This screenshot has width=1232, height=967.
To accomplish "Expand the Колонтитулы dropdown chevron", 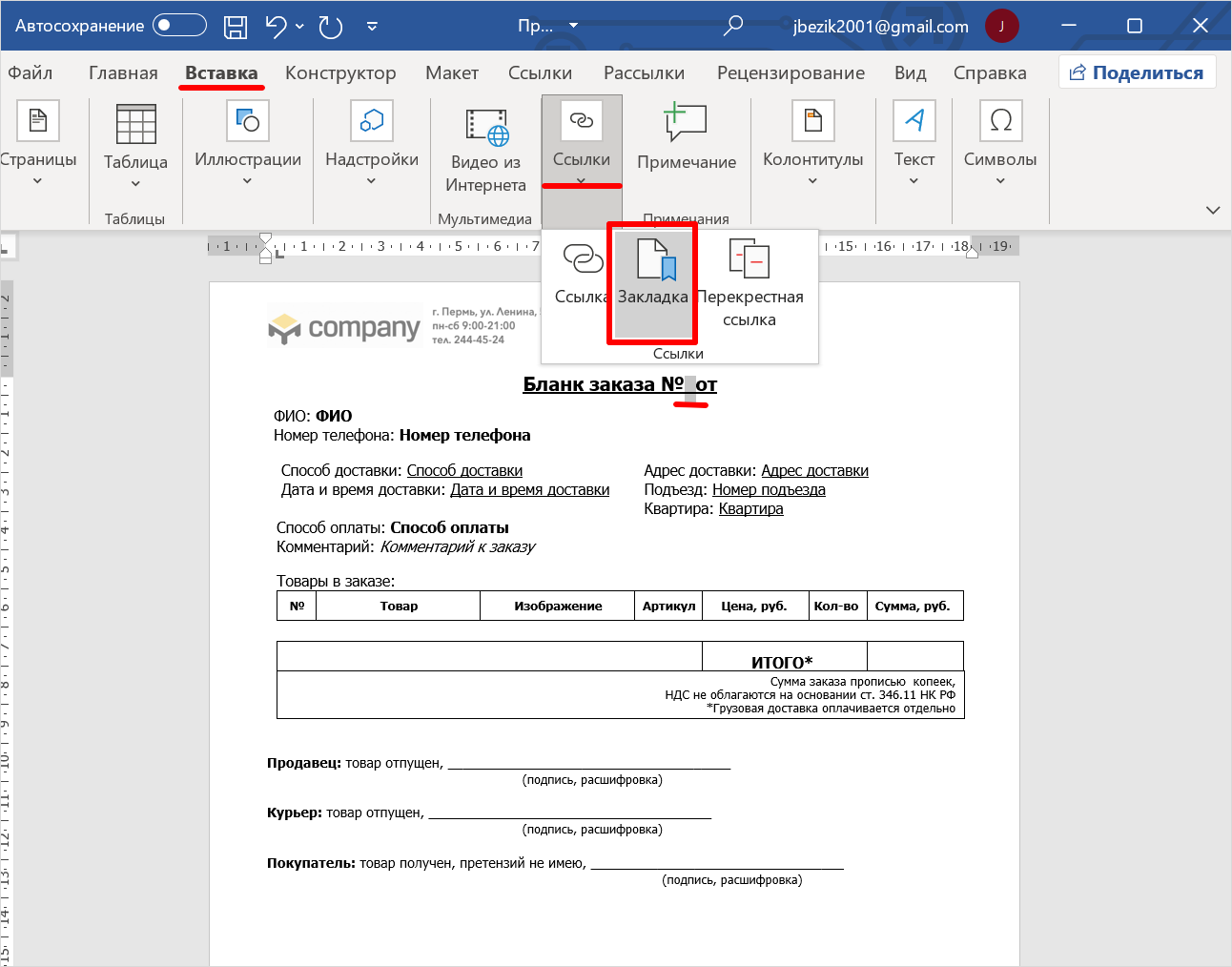I will 813,181.
